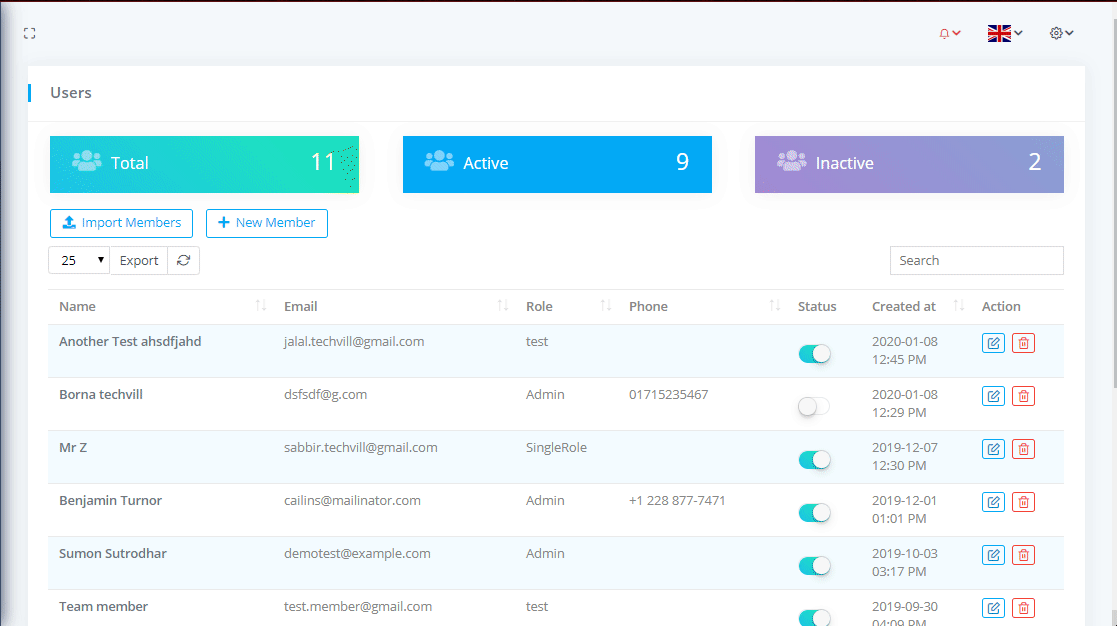Delete the Team member user
Viewport: 1117px width, 626px height.
click(1023, 608)
